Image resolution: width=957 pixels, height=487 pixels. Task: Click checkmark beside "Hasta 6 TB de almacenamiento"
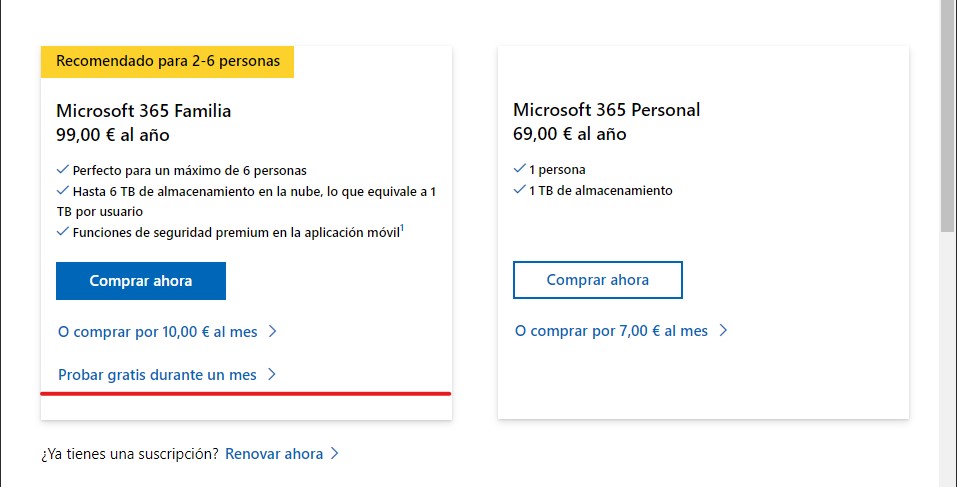(x=63, y=191)
